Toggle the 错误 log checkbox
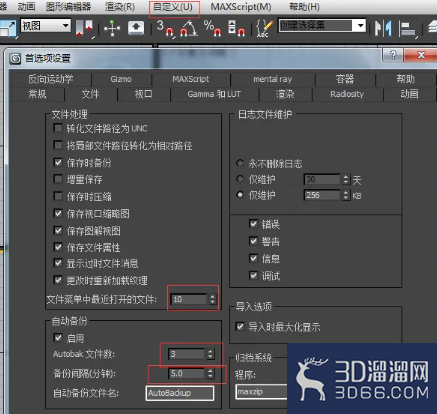This screenshot has height=414, width=437. pyautogui.click(x=254, y=224)
